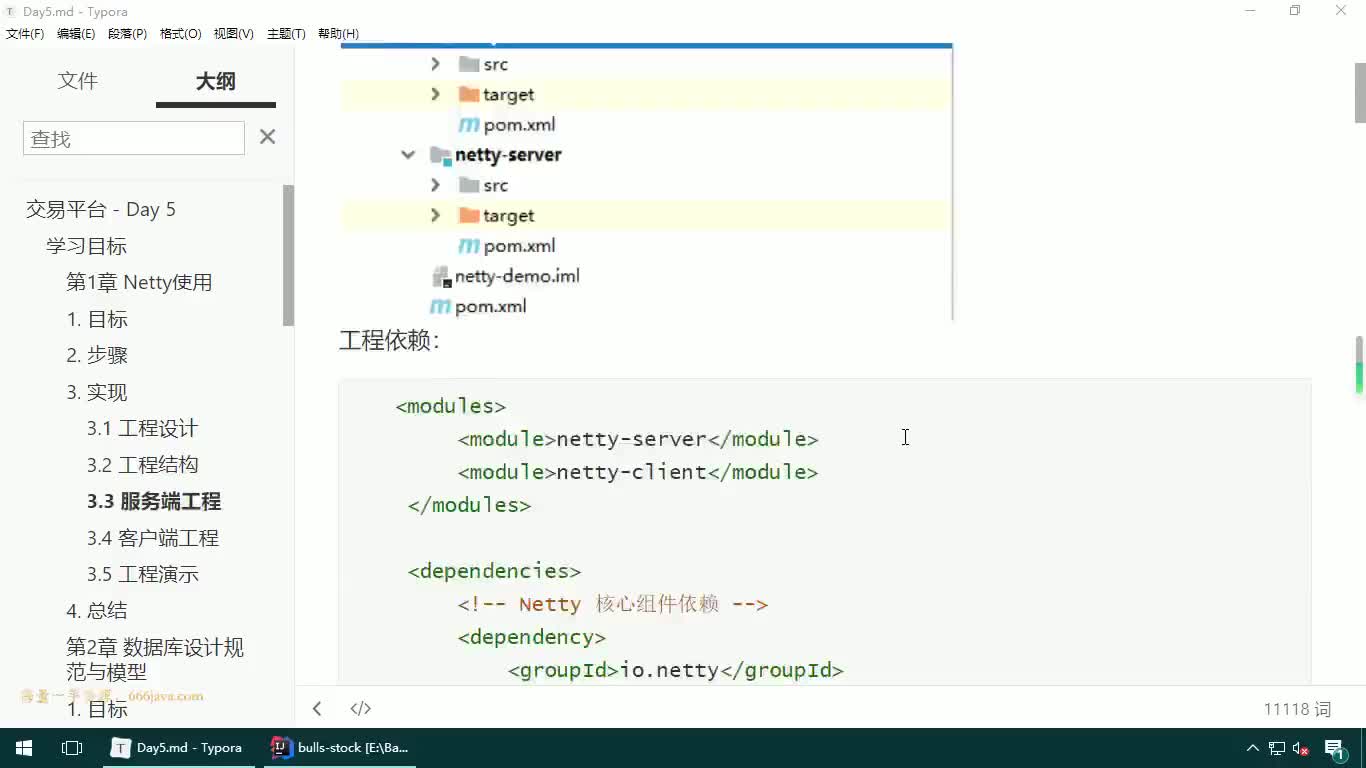The width and height of the screenshot is (1366, 768).
Task: Click the document vertical scrollbar thumb
Action: coord(1360,92)
